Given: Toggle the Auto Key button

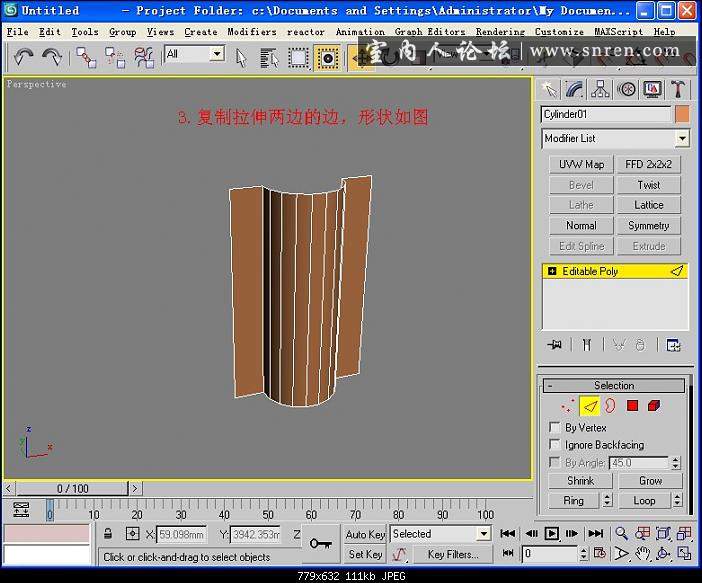Looking at the screenshot, I should point(365,534).
